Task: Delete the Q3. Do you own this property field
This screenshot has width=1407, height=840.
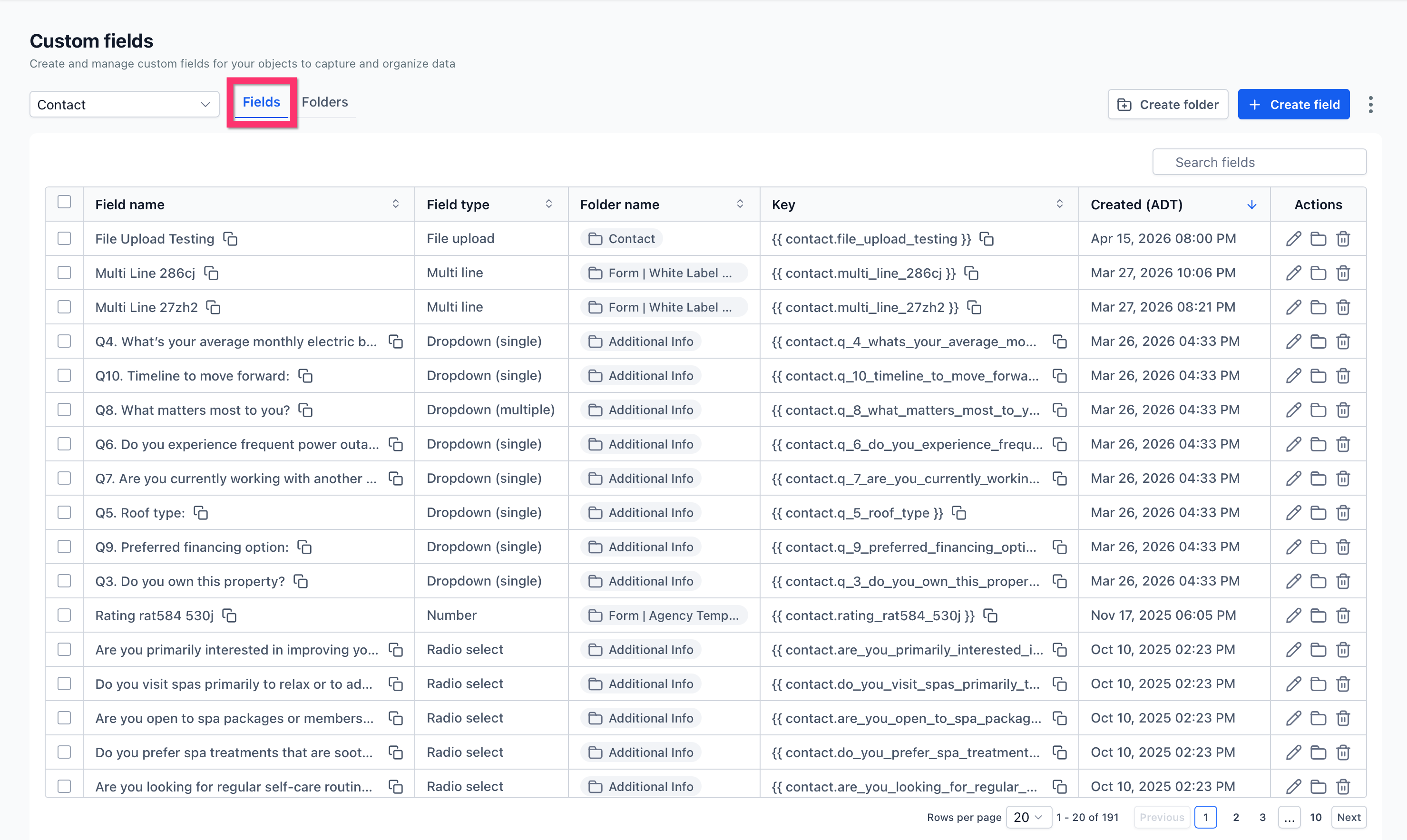Action: [1343, 581]
